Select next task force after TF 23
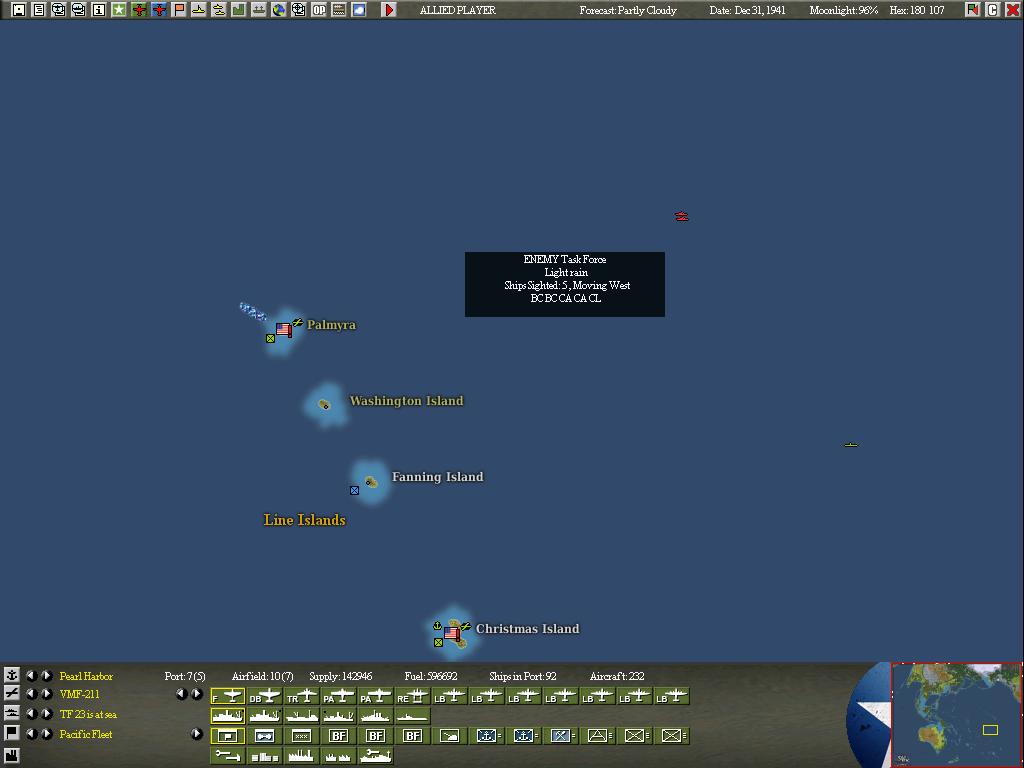The width and height of the screenshot is (1024, 768). pyautogui.click(x=46, y=713)
